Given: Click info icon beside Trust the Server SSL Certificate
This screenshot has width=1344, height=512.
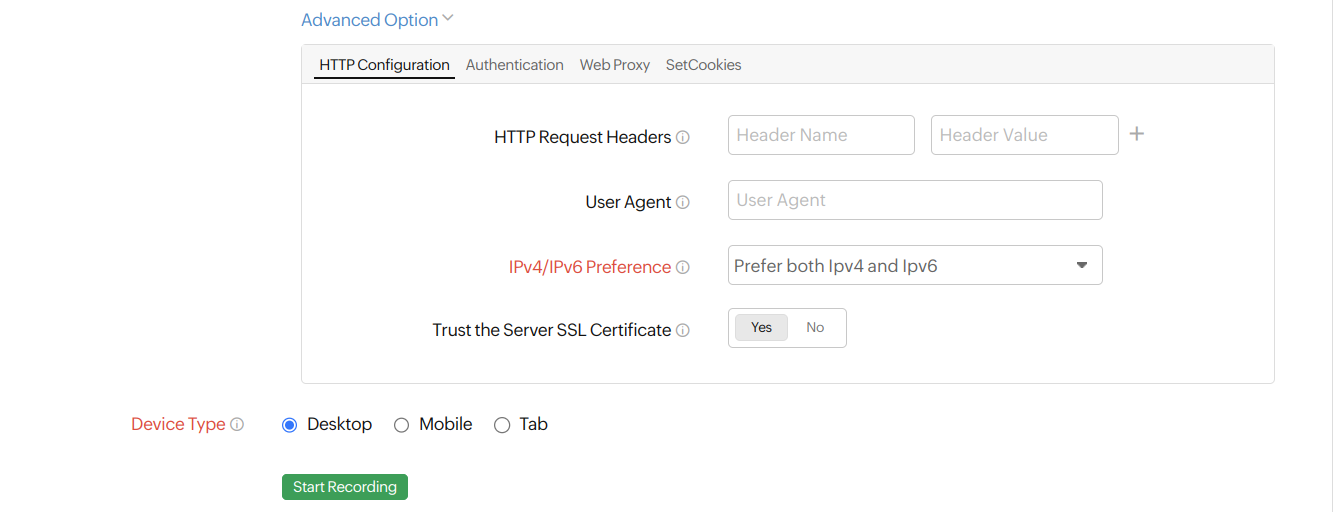Looking at the screenshot, I should 683,331.
